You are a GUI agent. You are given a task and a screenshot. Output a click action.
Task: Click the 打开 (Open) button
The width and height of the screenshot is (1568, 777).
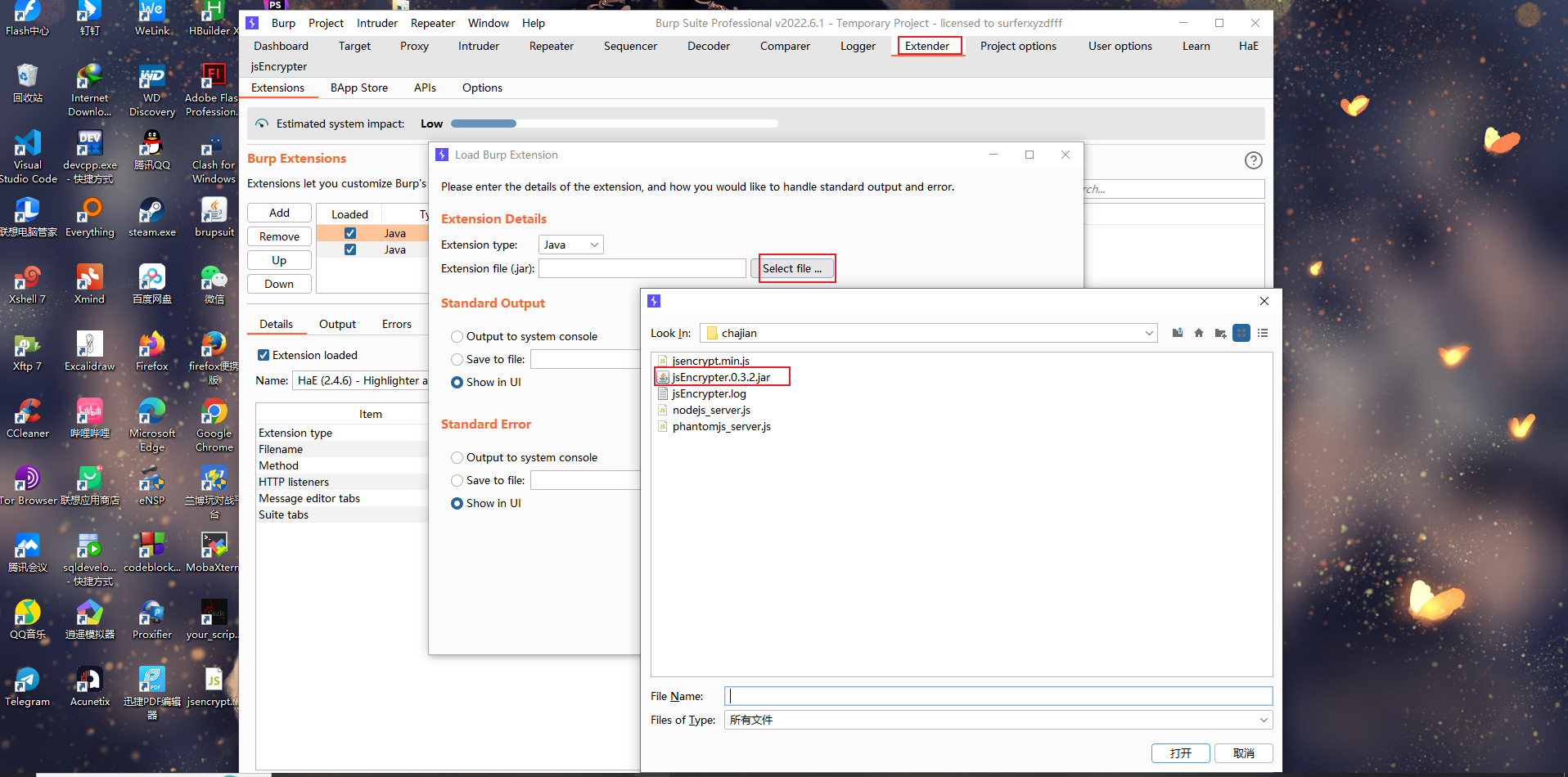click(x=1180, y=753)
